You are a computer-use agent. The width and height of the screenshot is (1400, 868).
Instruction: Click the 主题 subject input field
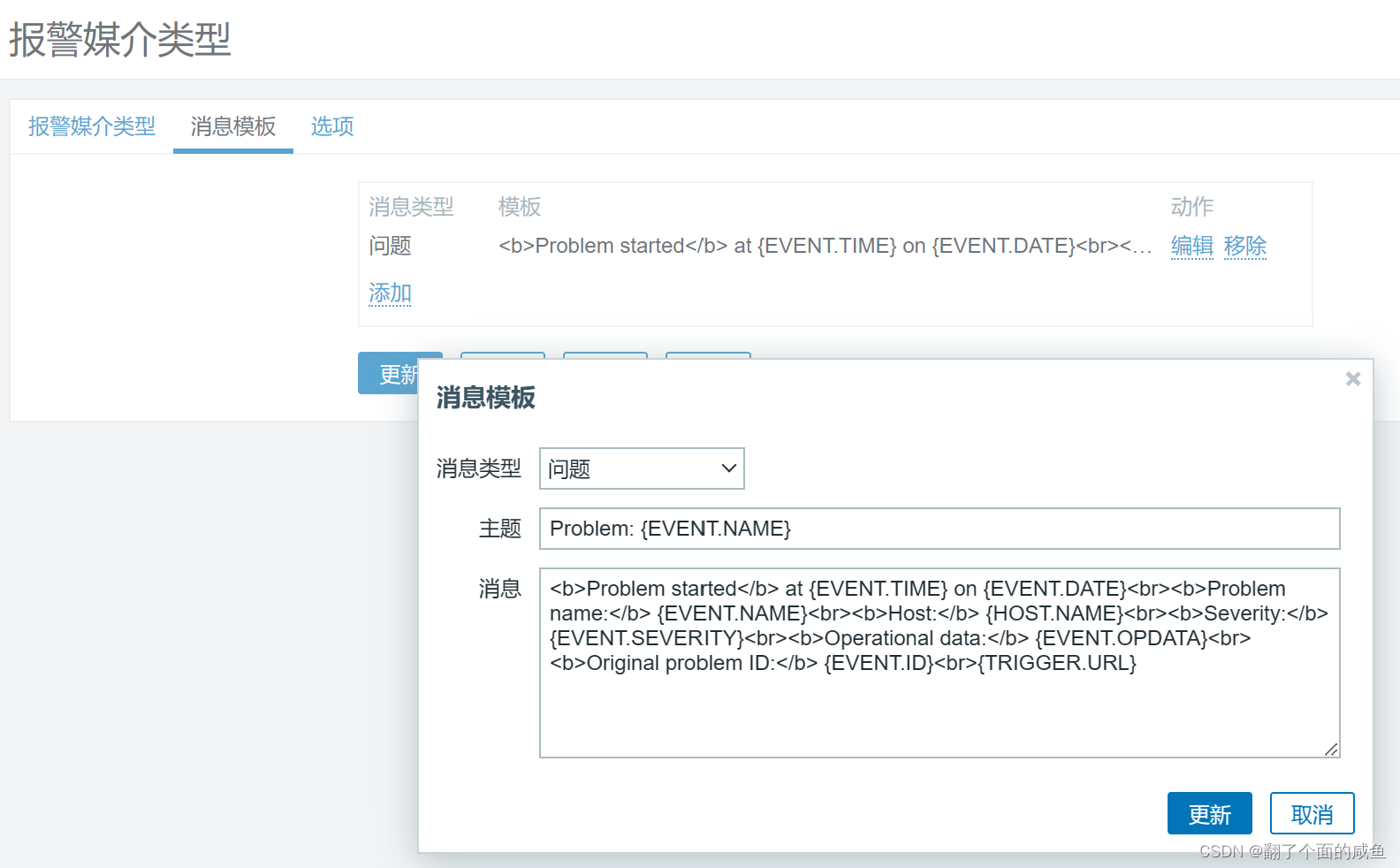click(x=940, y=529)
